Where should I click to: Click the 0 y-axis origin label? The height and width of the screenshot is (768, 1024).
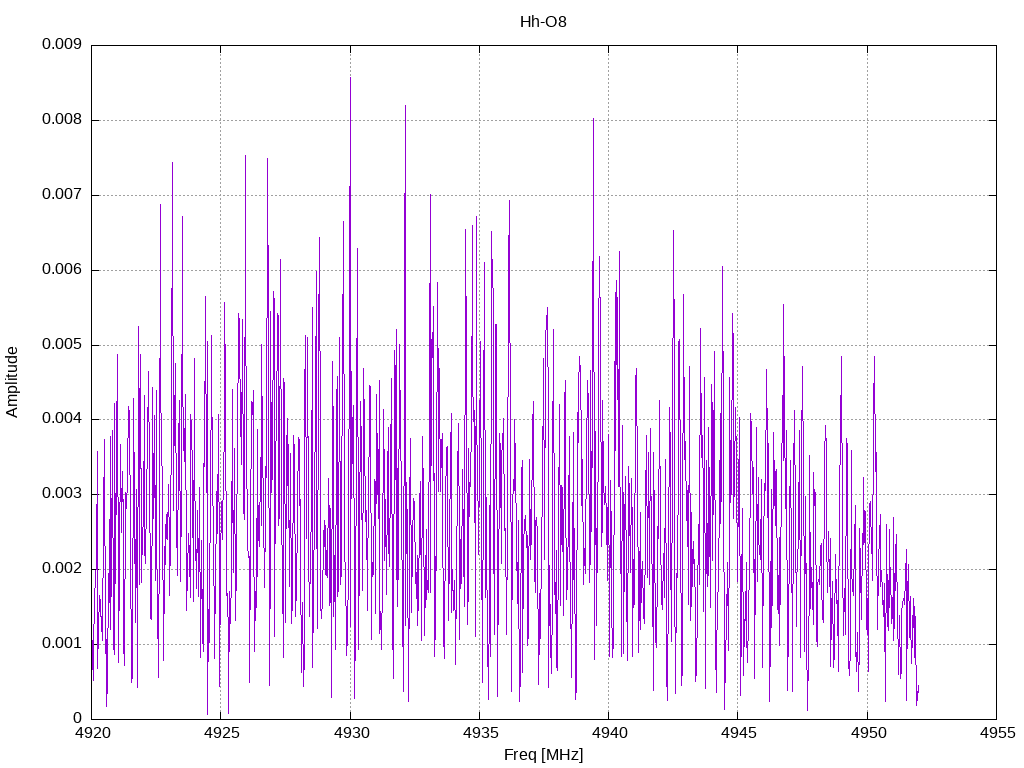(x=78, y=718)
